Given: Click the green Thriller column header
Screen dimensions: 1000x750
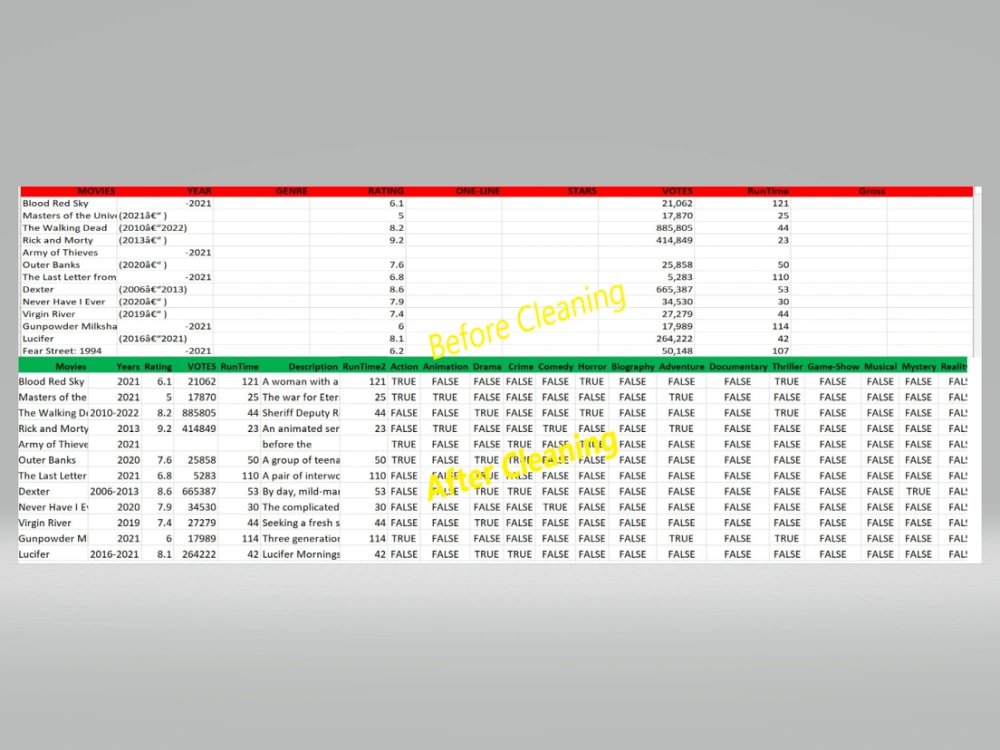Looking at the screenshot, I should [787, 367].
